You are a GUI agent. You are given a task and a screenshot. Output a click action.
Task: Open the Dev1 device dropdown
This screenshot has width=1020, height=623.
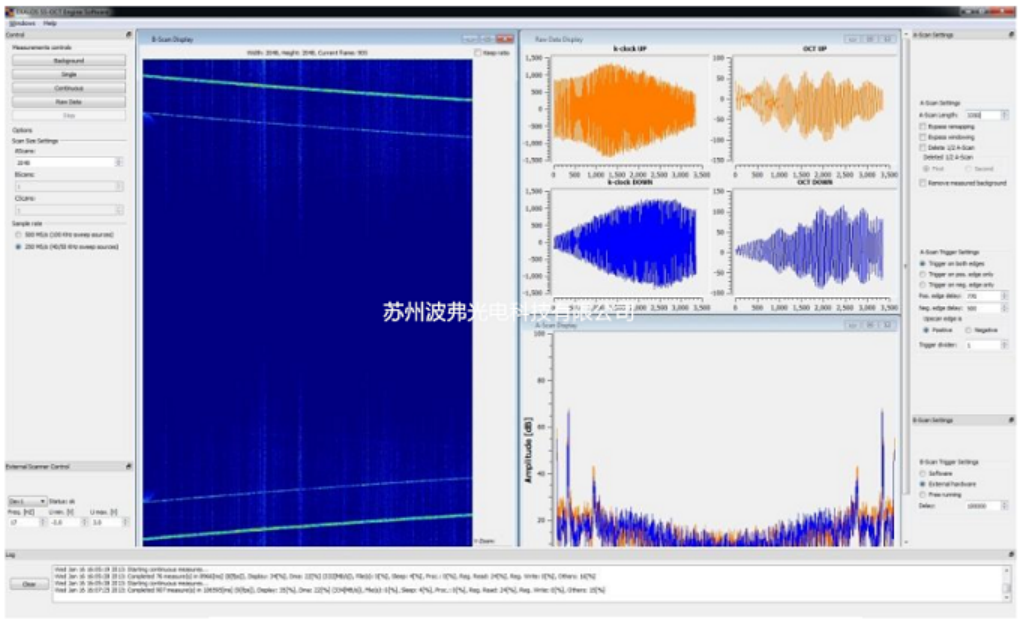point(27,500)
